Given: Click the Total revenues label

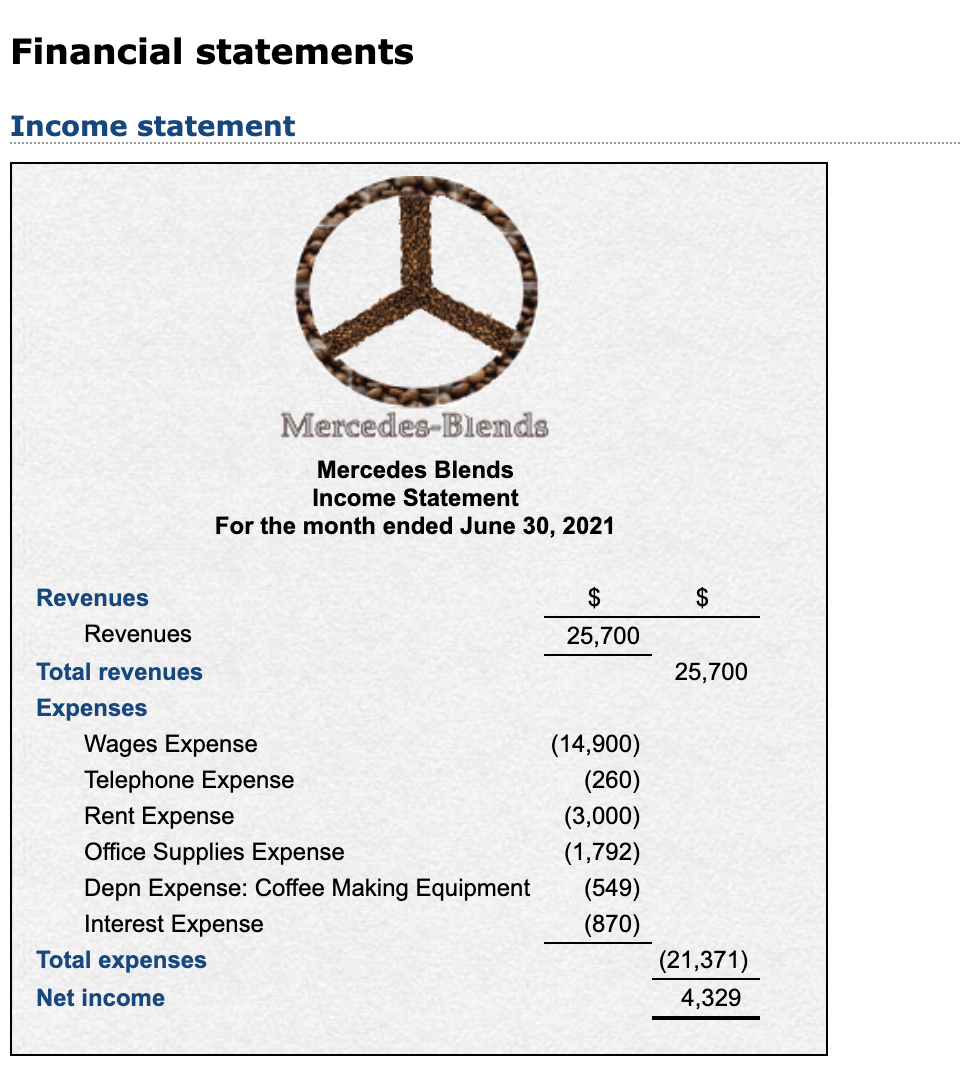Looking at the screenshot, I should coord(119,672).
